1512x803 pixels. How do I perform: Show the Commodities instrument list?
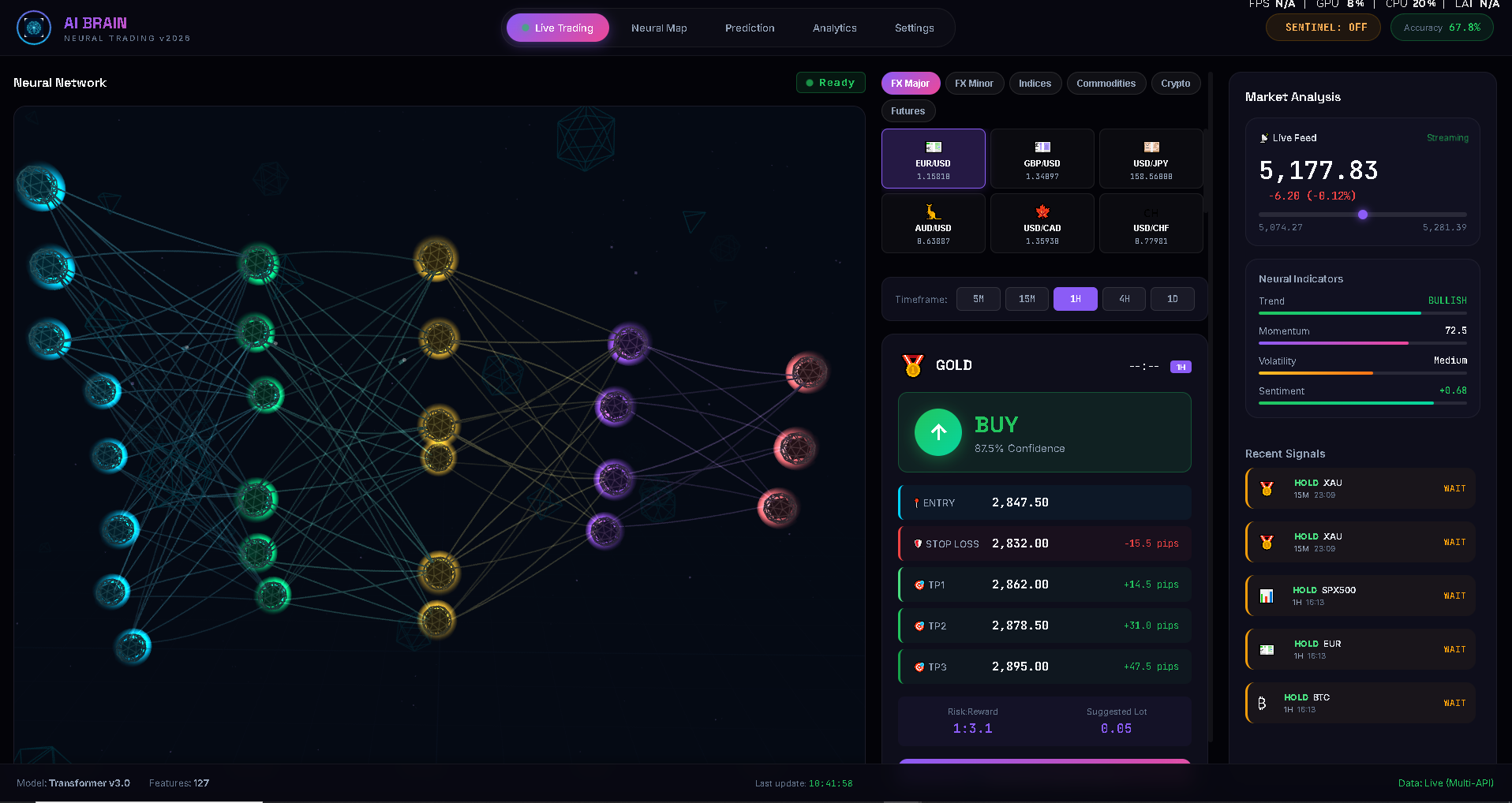pyautogui.click(x=1106, y=84)
